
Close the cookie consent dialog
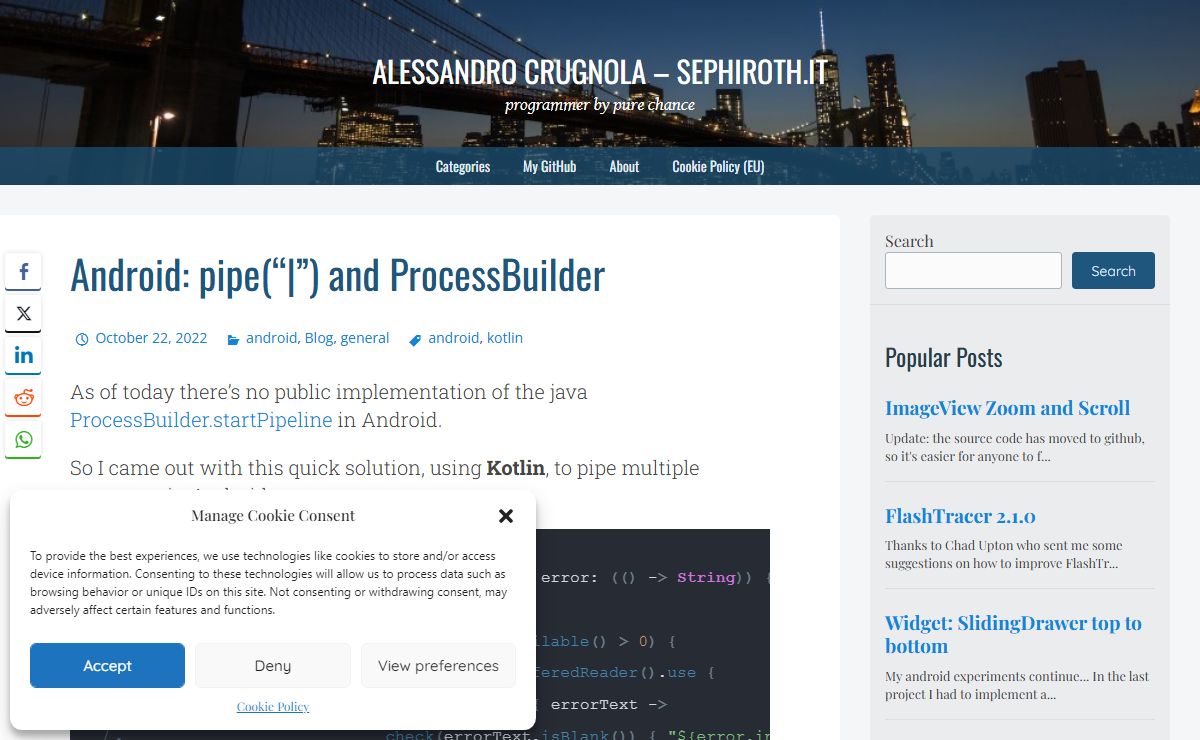tap(506, 516)
